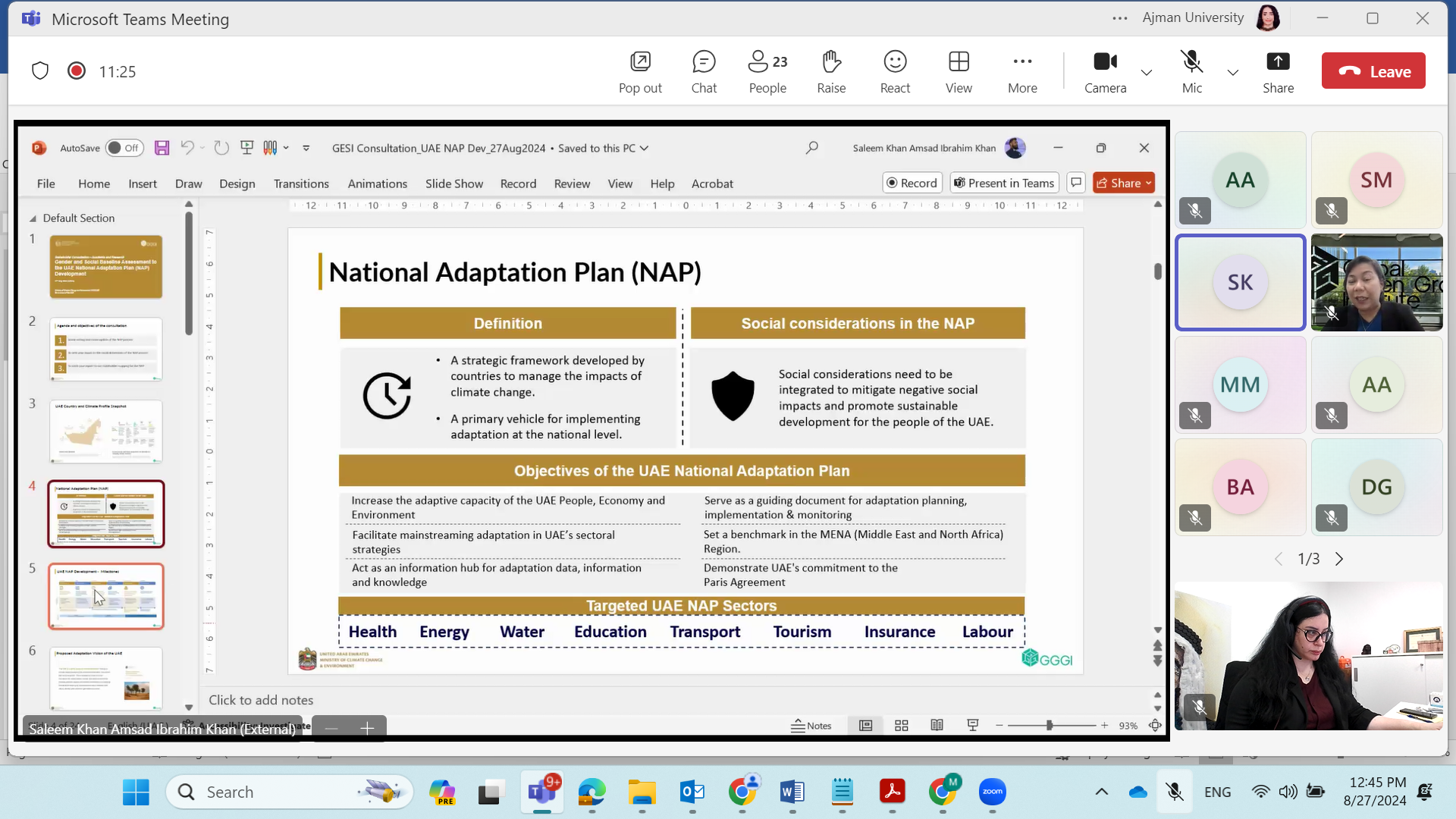Show the People participant list
The height and width of the screenshot is (819, 1456).
tap(767, 71)
